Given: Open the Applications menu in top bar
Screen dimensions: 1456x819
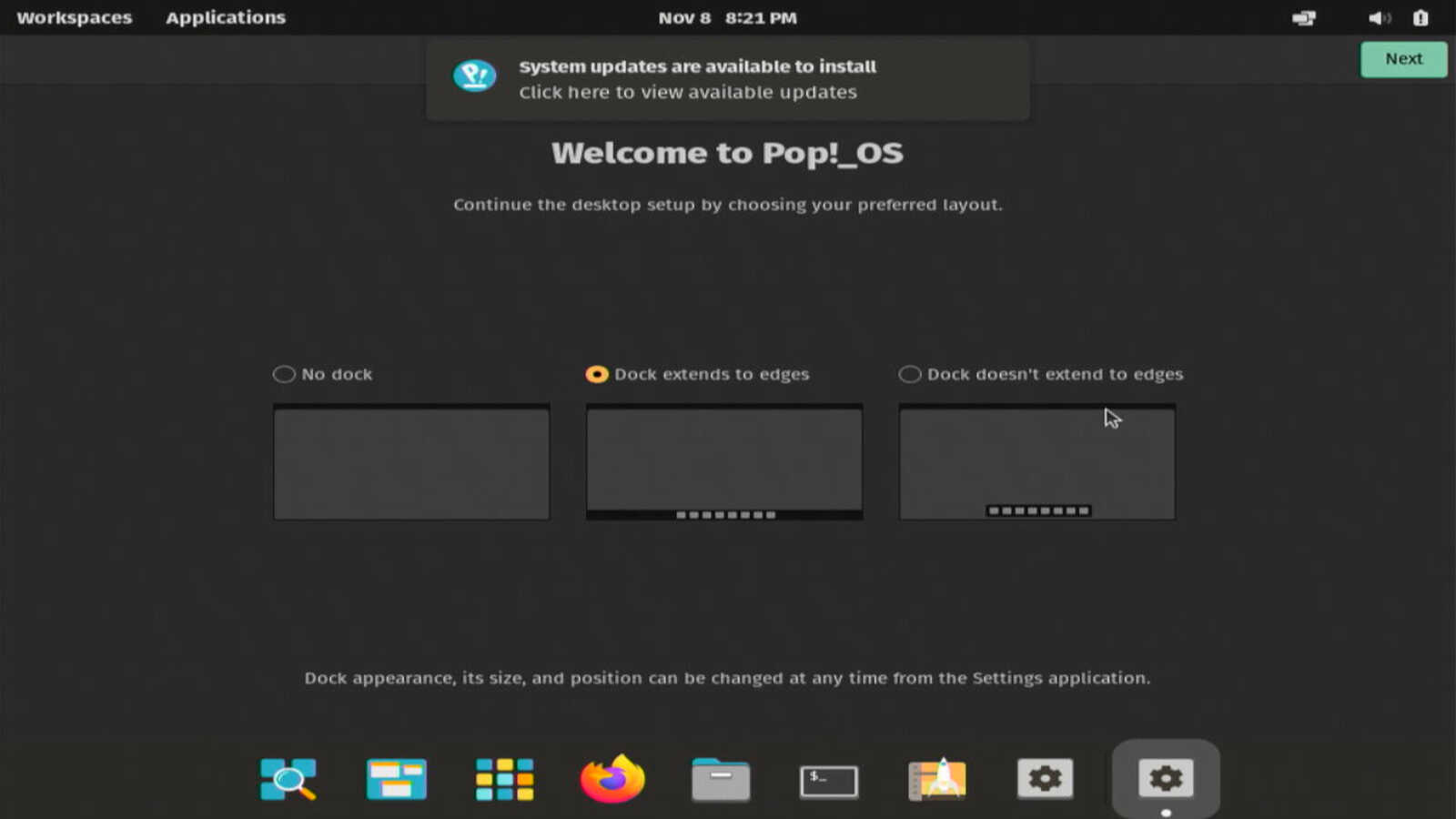Looking at the screenshot, I should tap(226, 17).
